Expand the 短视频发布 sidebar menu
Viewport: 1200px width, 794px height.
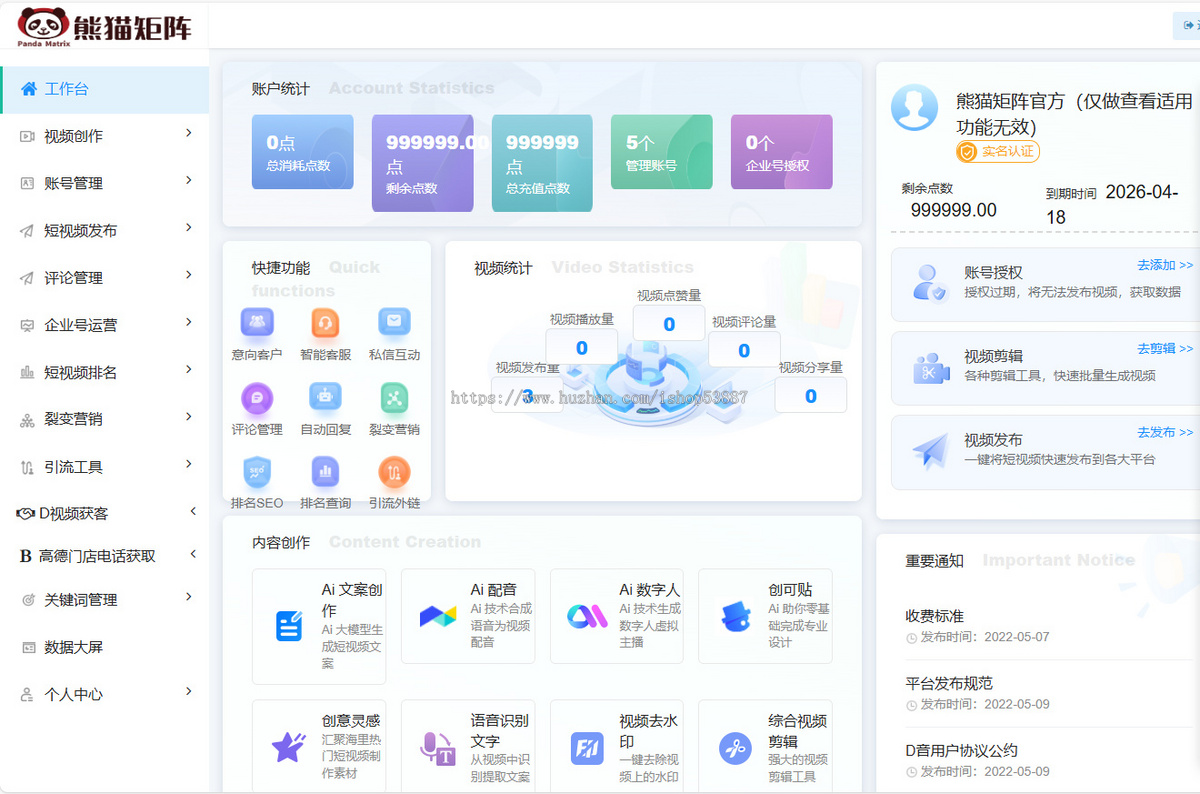click(x=104, y=230)
